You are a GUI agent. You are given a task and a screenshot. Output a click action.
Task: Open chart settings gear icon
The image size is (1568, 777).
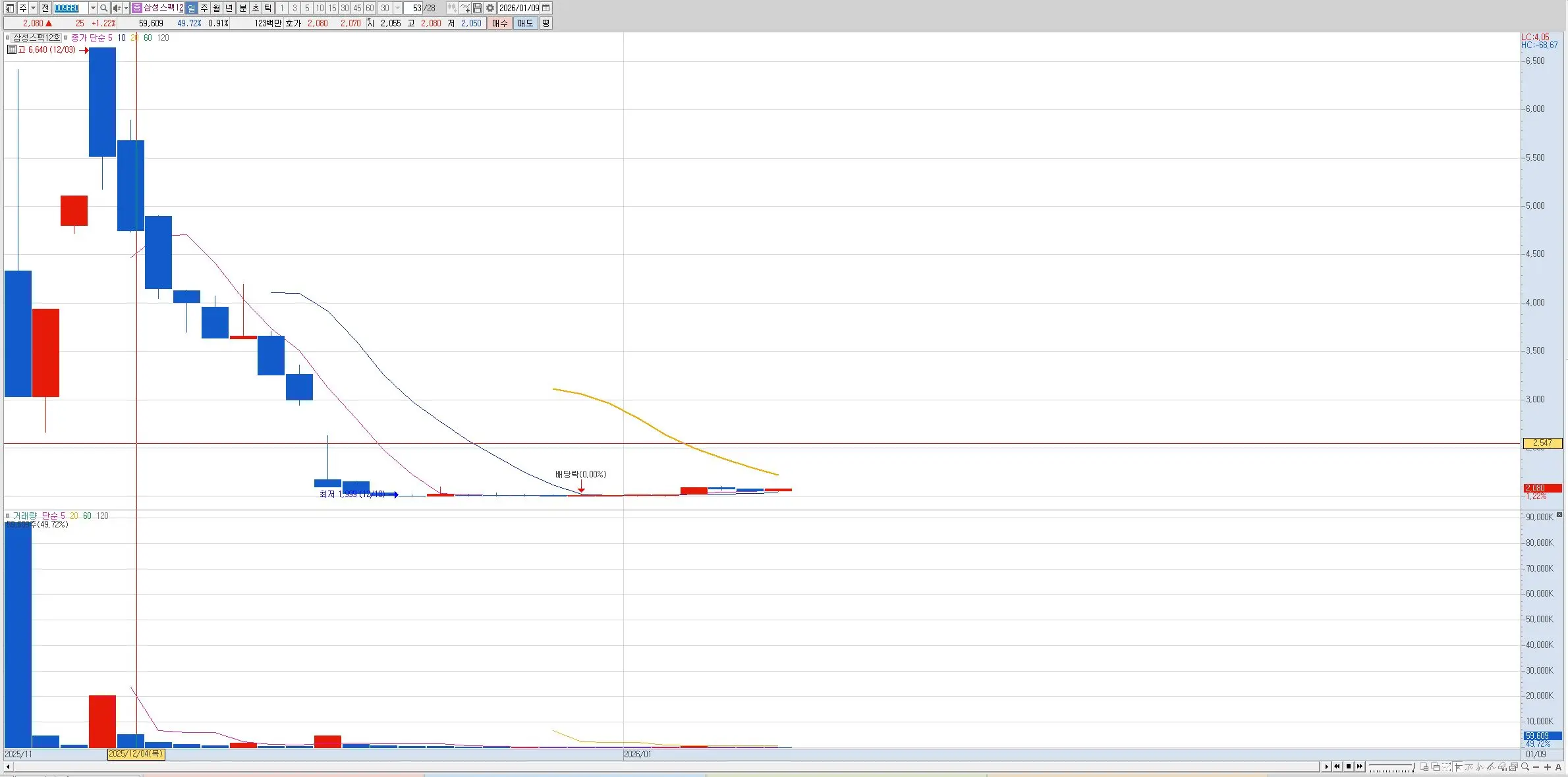click(490, 8)
